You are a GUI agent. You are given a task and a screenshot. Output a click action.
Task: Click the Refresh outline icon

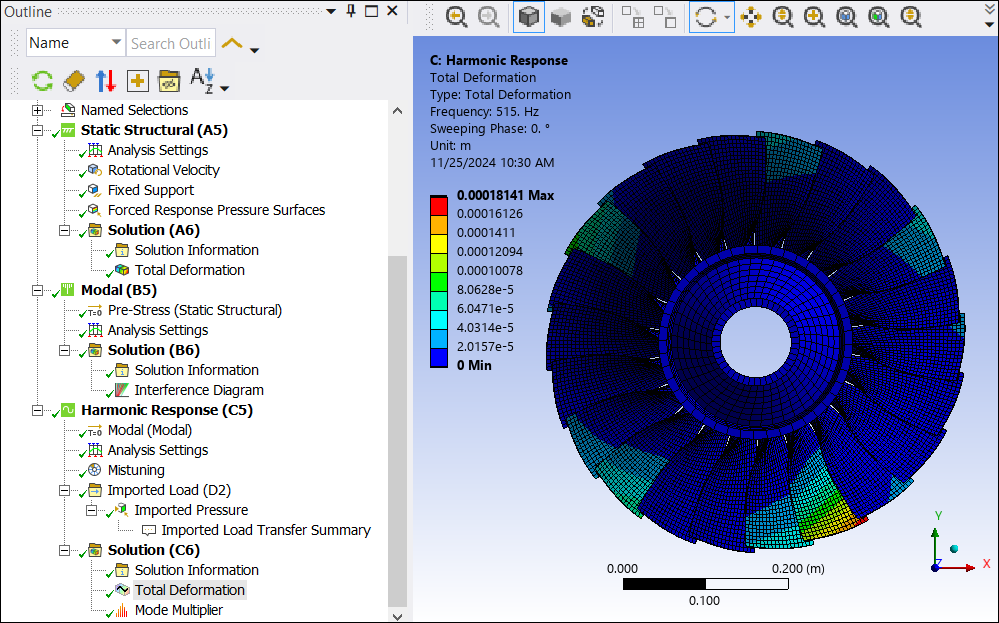(x=42, y=81)
